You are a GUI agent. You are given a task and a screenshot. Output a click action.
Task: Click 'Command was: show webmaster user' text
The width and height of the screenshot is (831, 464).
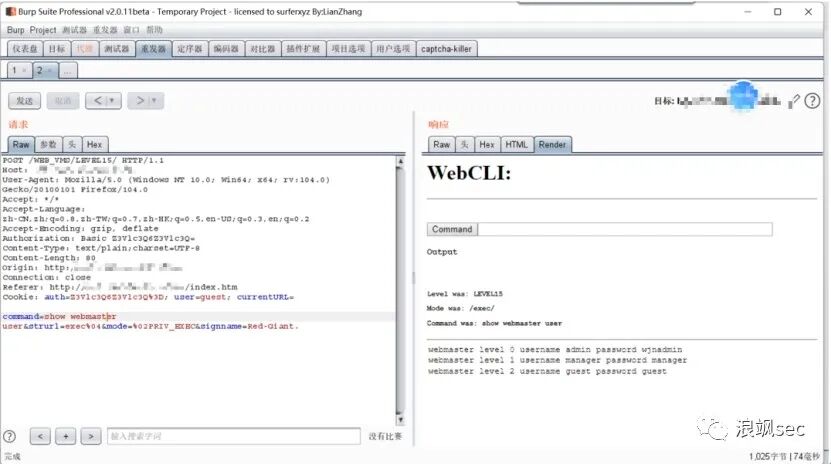494,323
